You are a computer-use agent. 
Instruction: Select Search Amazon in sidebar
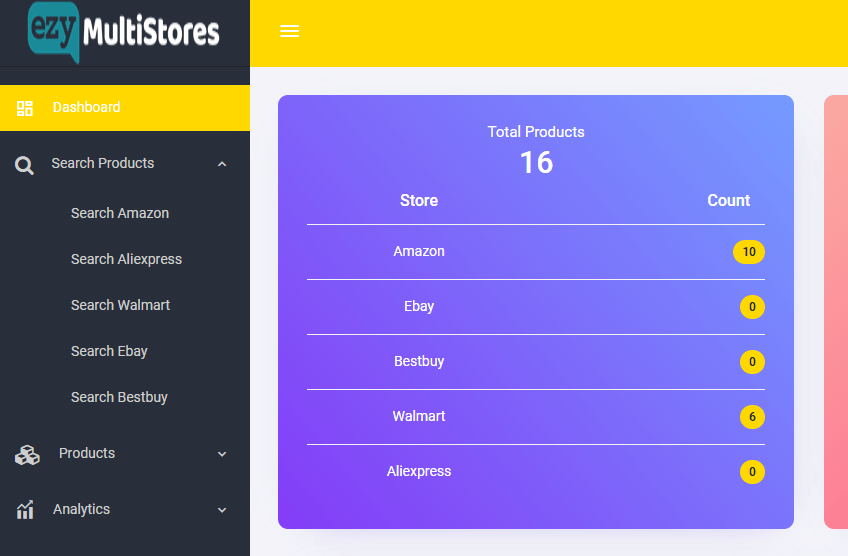point(120,213)
